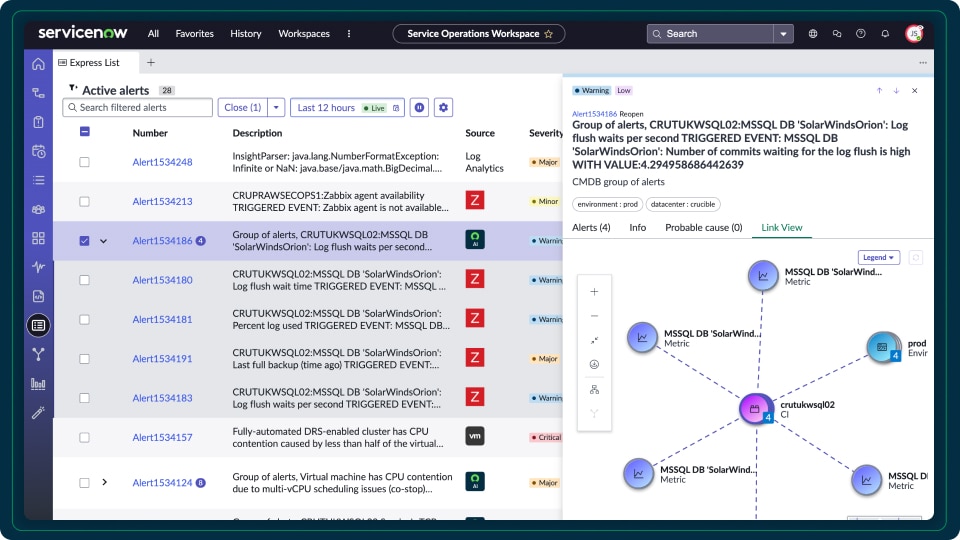The image size is (960, 540).
Task: Open the dropdown arrow beside Close (1)
Action: [276, 108]
